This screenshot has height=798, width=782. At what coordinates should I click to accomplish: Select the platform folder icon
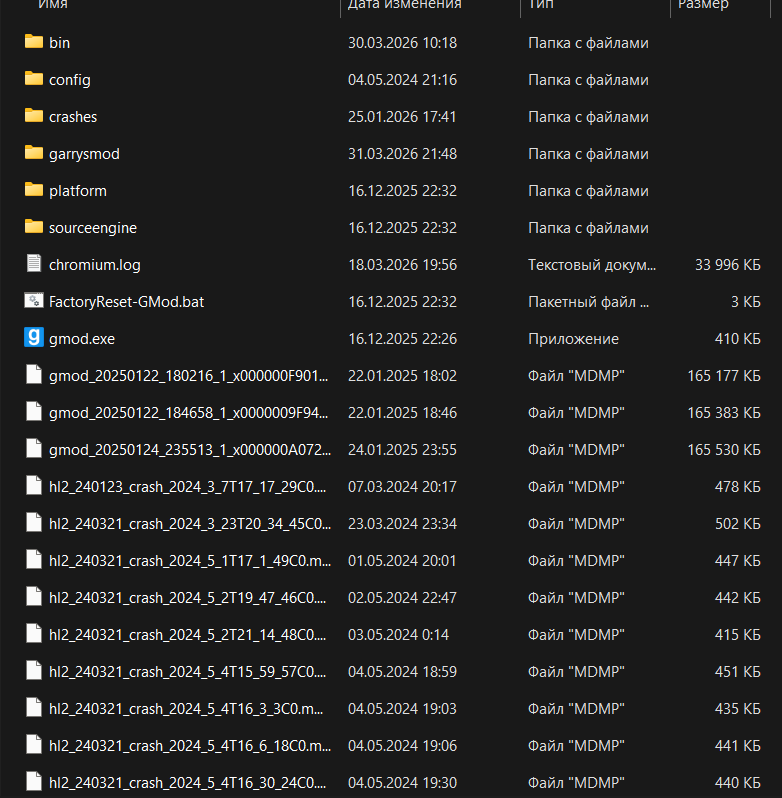(x=34, y=190)
